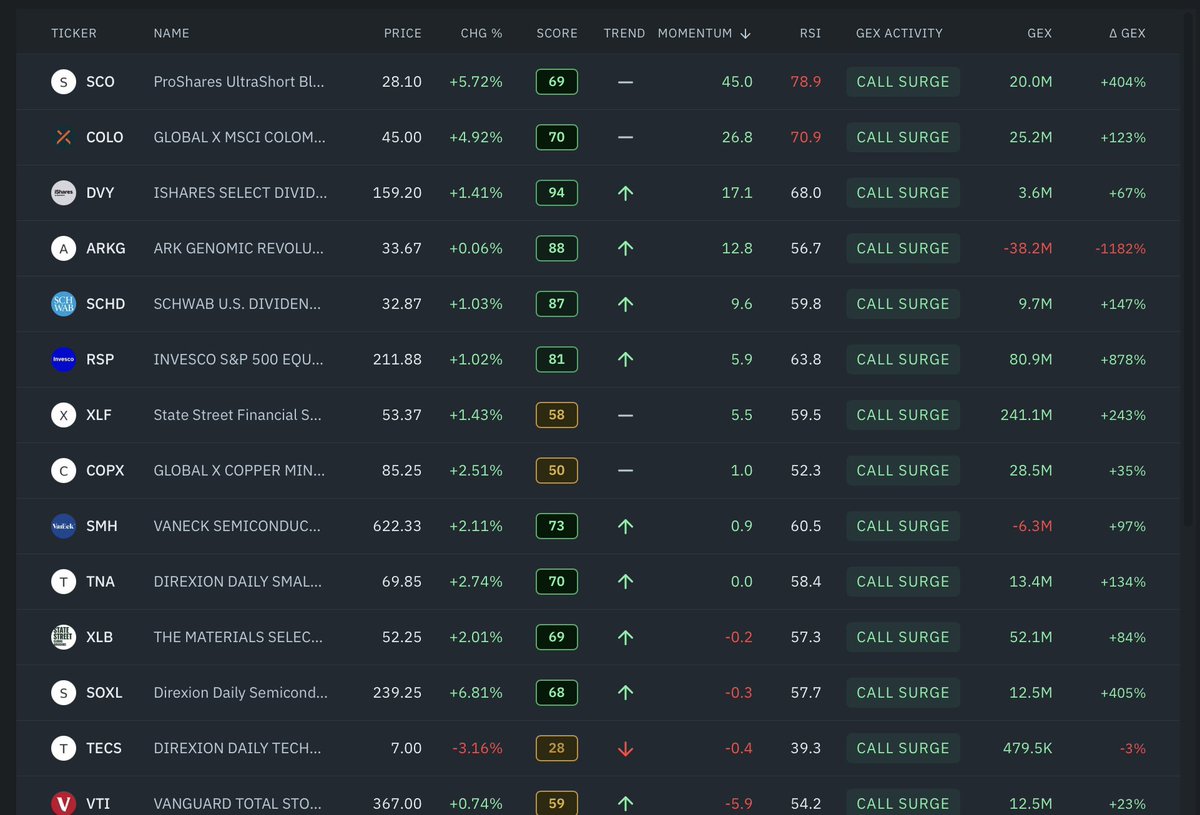The height and width of the screenshot is (815, 1200).
Task: Click the TECS change -3.16%
Action: pyautogui.click(x=477, y=748)
